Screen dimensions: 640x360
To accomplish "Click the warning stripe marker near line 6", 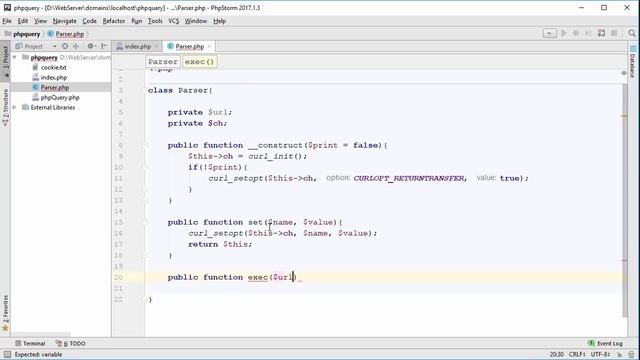I will [625, 116].
